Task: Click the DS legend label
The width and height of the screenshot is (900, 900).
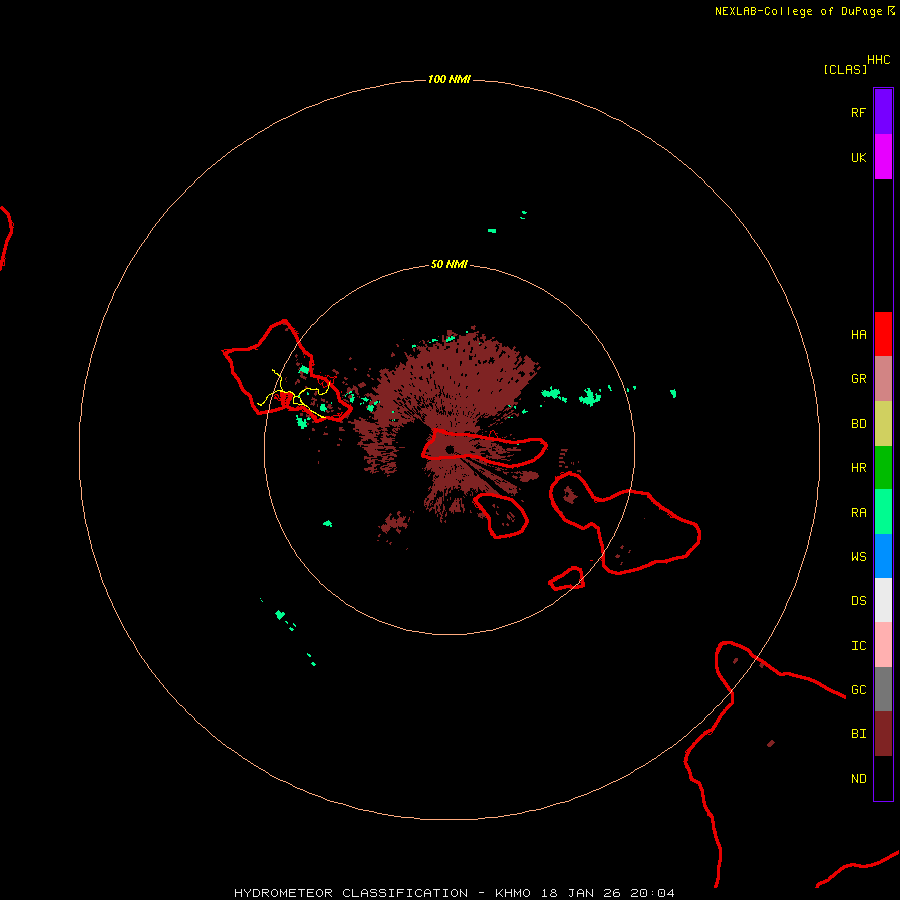Action: (x=858, y=601)
